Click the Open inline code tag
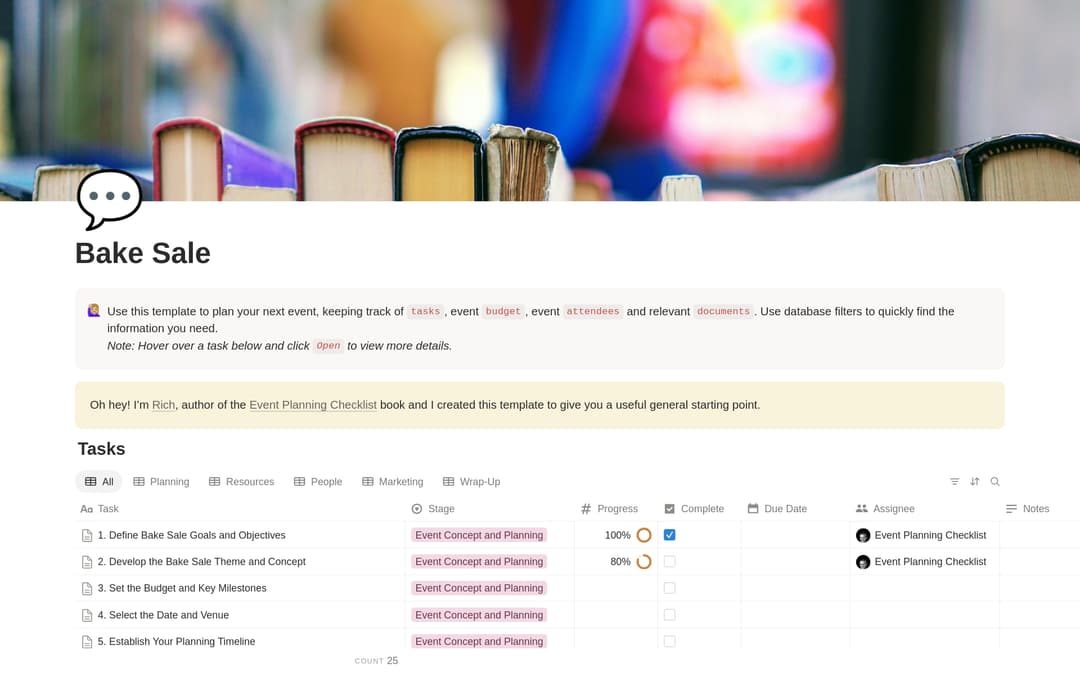Screen dimensions: 1080x674 coord(329,346)
